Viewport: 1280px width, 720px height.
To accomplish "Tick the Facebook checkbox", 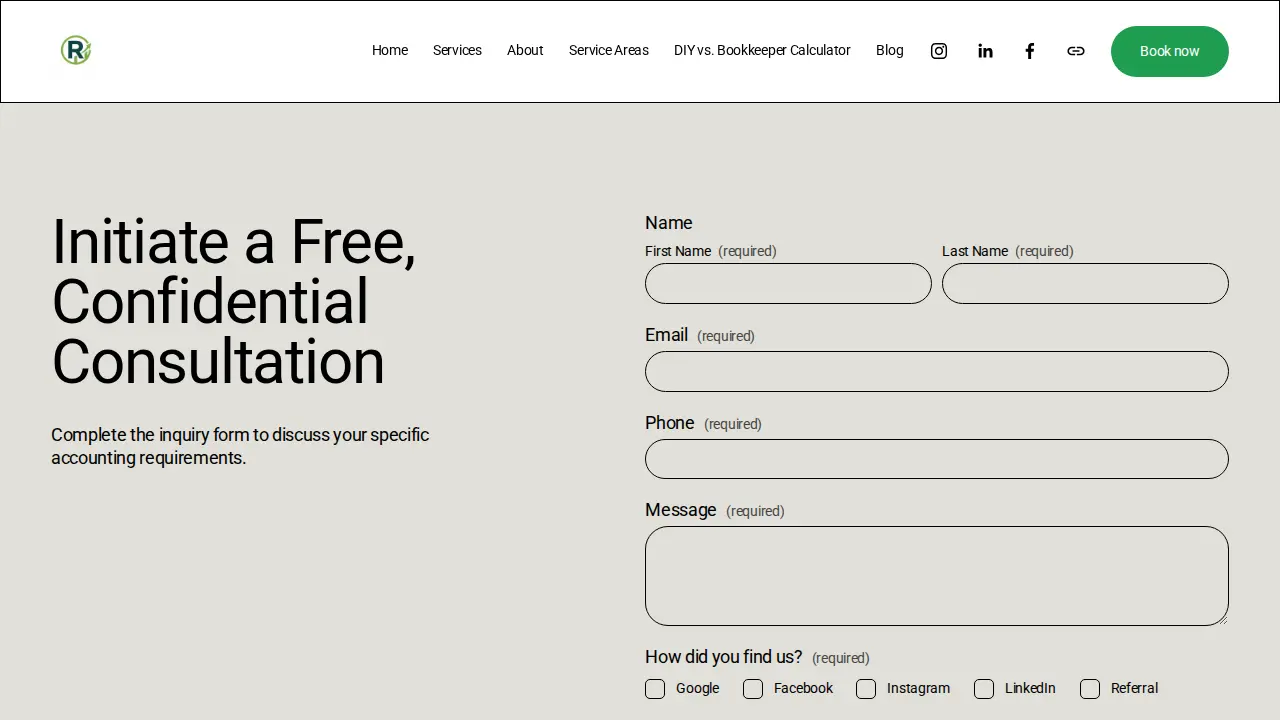I will (753, 689).
